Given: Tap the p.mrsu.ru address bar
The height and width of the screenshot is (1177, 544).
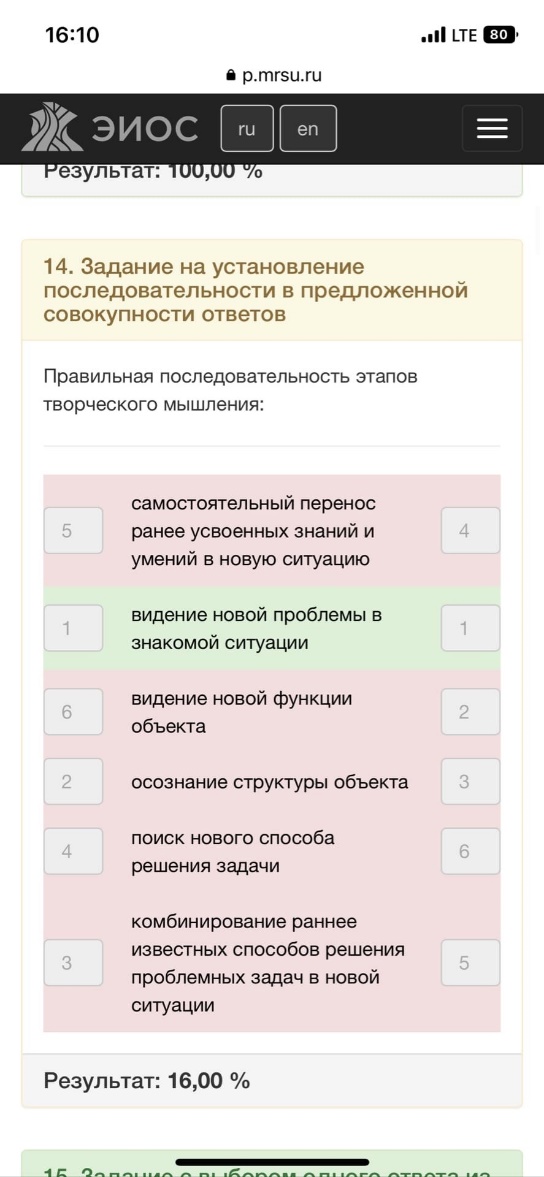Looking at the screenshot, I should coord(272,76).
